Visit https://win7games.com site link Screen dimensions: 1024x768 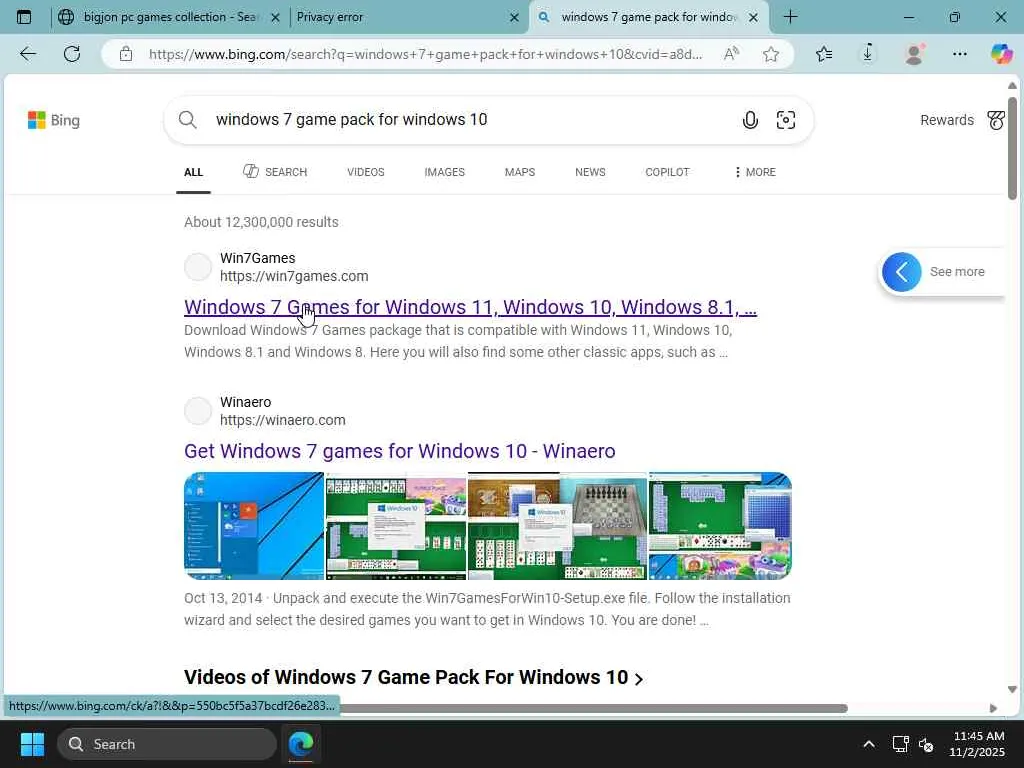[294, 276]
